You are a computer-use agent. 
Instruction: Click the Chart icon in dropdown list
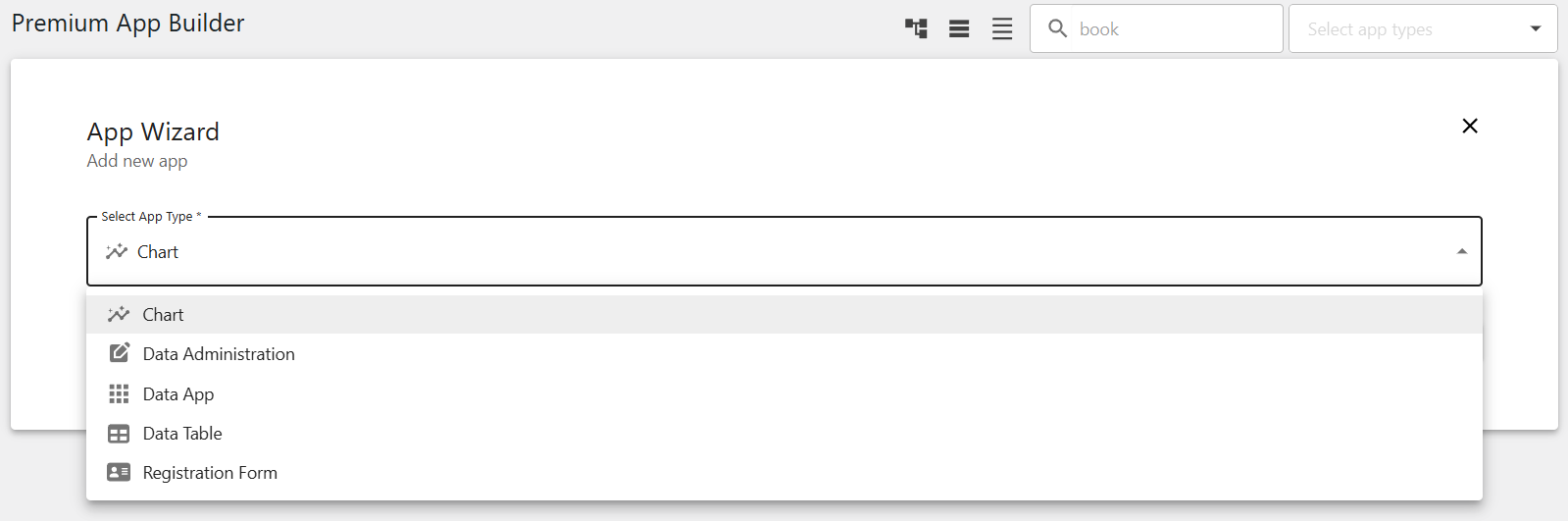(x=119, y=314)
